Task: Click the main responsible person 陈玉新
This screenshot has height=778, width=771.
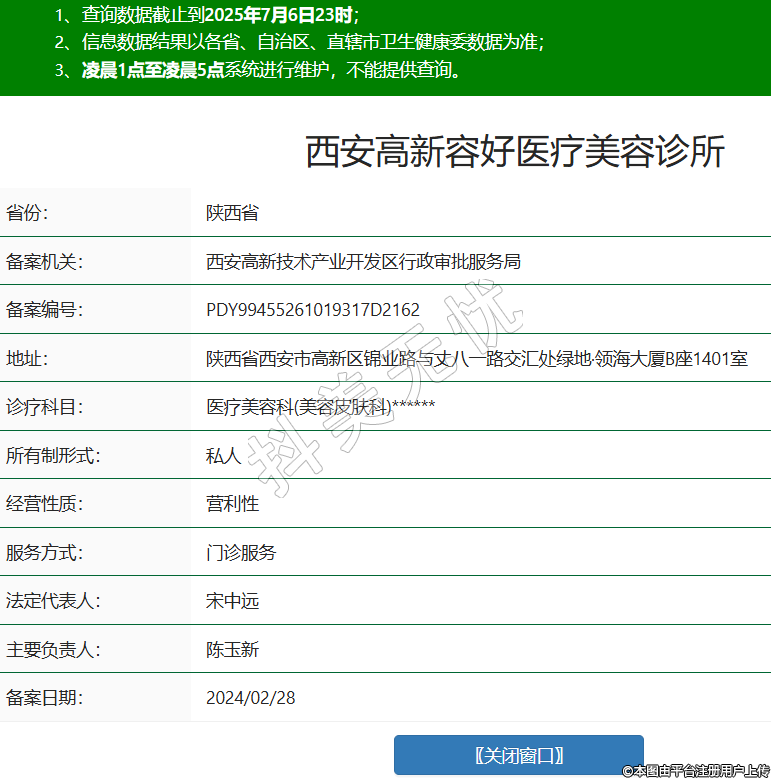Action: pos(232,650)
